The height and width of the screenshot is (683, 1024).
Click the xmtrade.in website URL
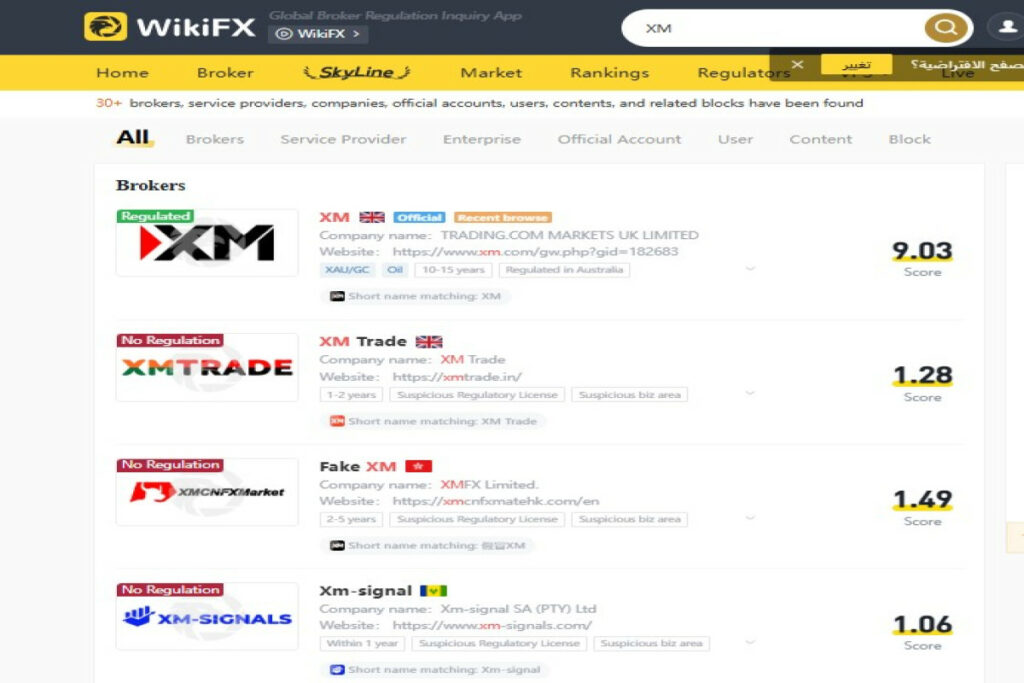457,377
